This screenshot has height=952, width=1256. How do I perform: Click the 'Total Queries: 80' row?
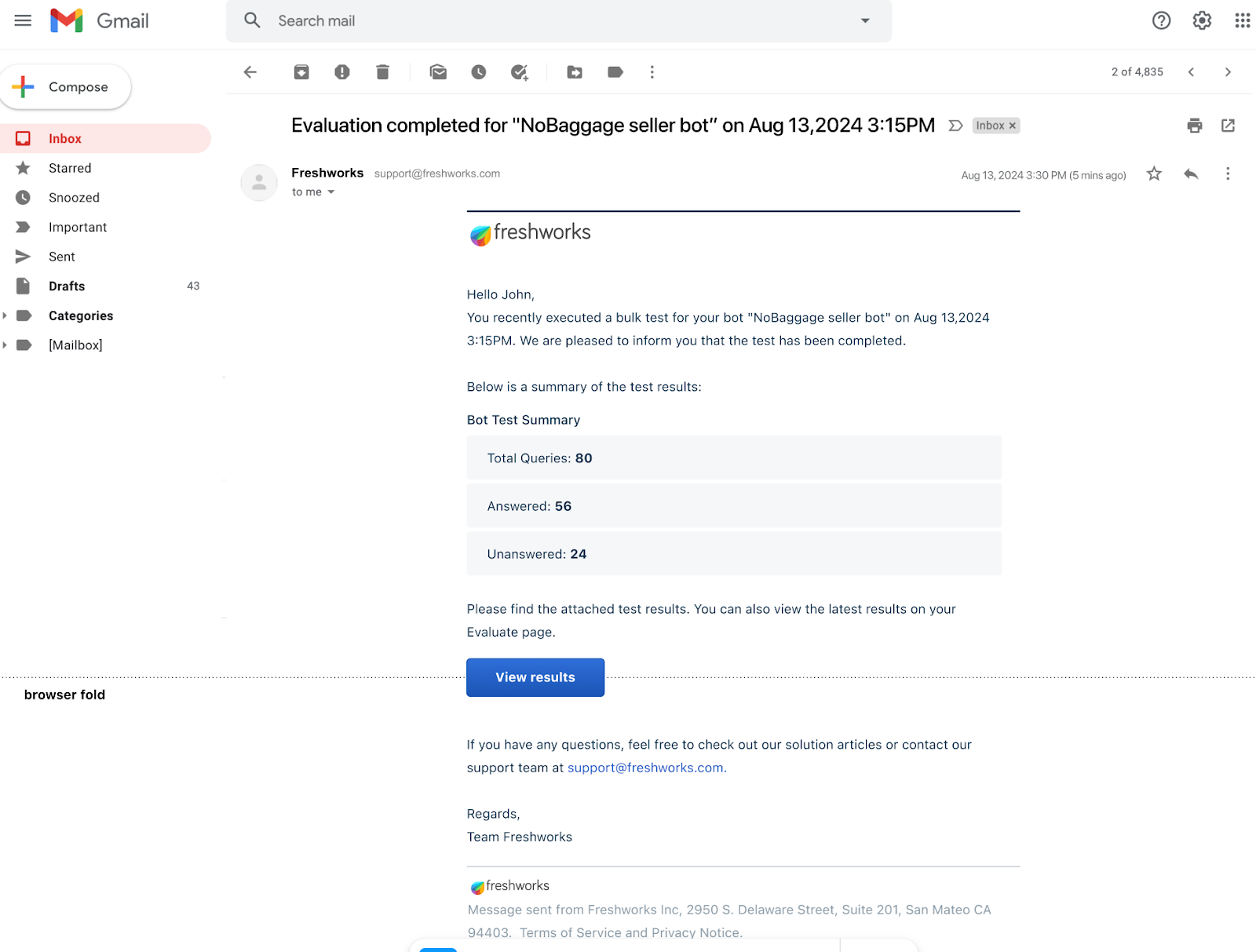coord(734,458)
